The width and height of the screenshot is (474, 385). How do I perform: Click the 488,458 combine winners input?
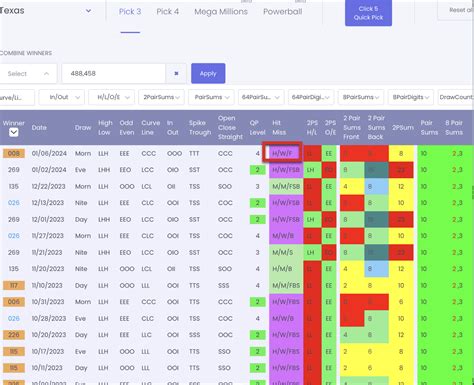click(114, 73)
